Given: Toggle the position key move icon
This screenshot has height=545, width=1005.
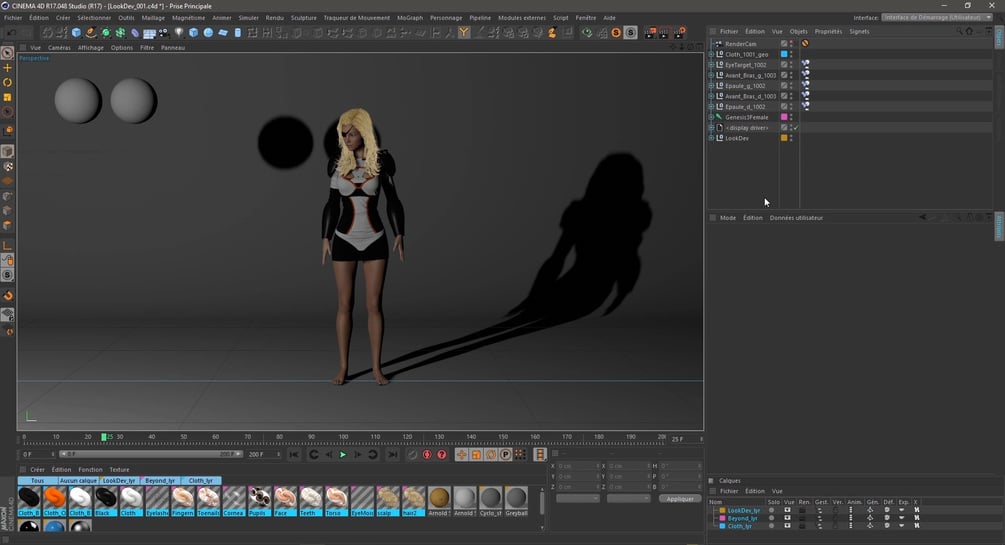Looking at the screenshot, I should coord(461,455).
